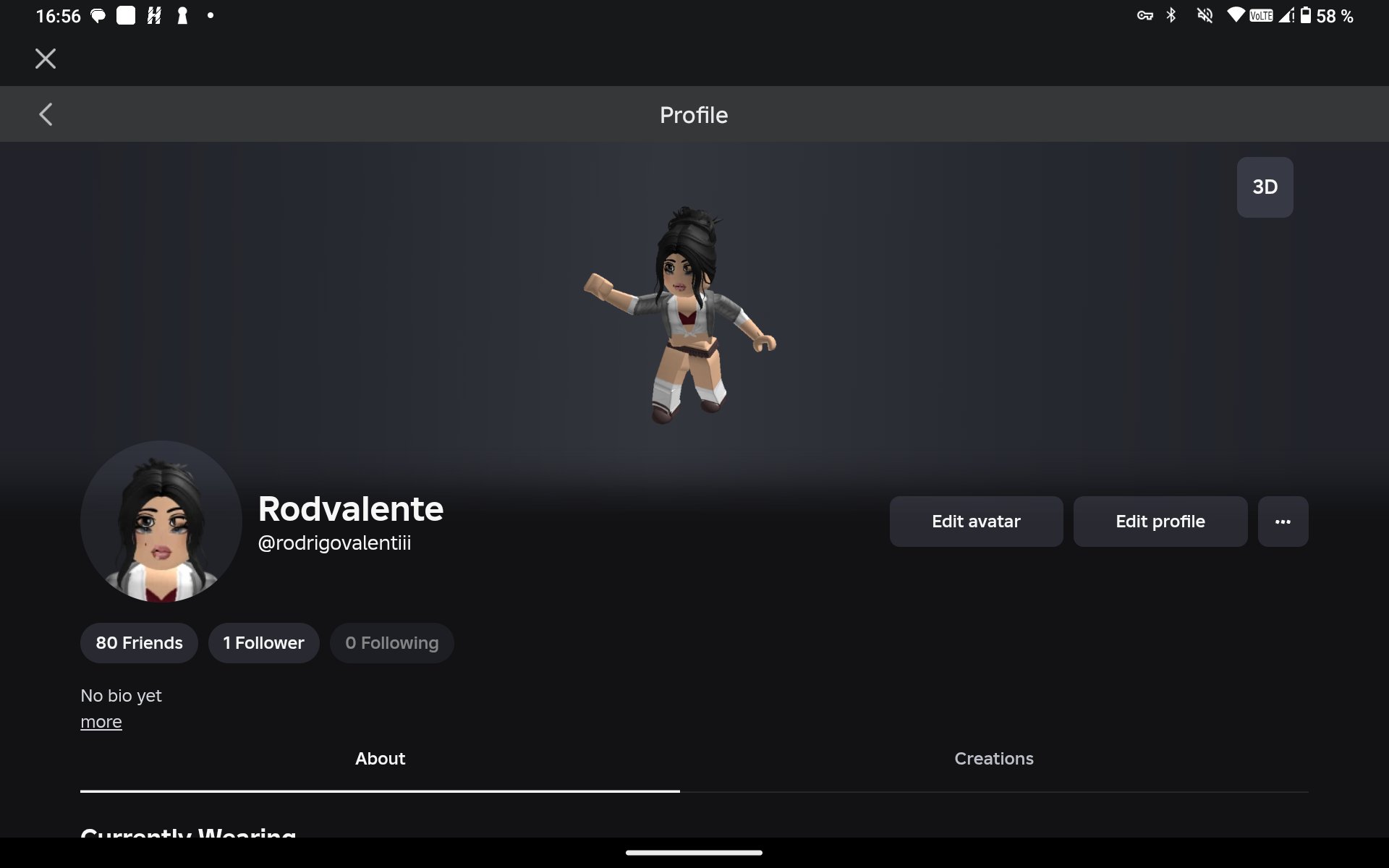1389x868 pixels.
Task: Go back using the left chevron
Action: click(x=46, y=114)
